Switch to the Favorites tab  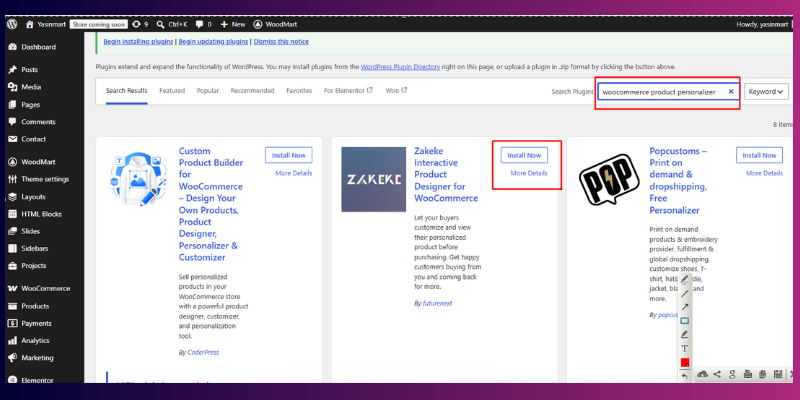pos(299,91)
